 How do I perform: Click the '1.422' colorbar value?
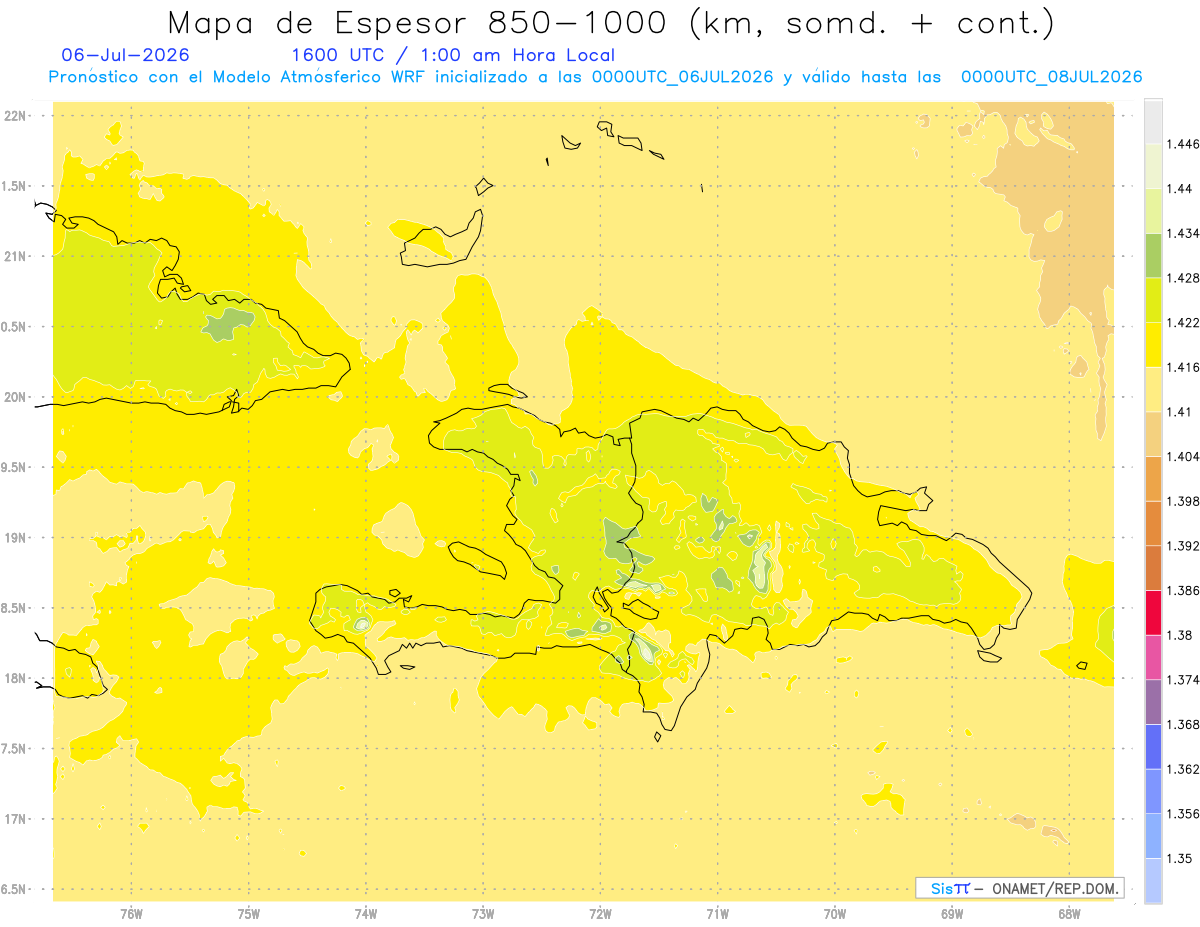pos(1185,323)
